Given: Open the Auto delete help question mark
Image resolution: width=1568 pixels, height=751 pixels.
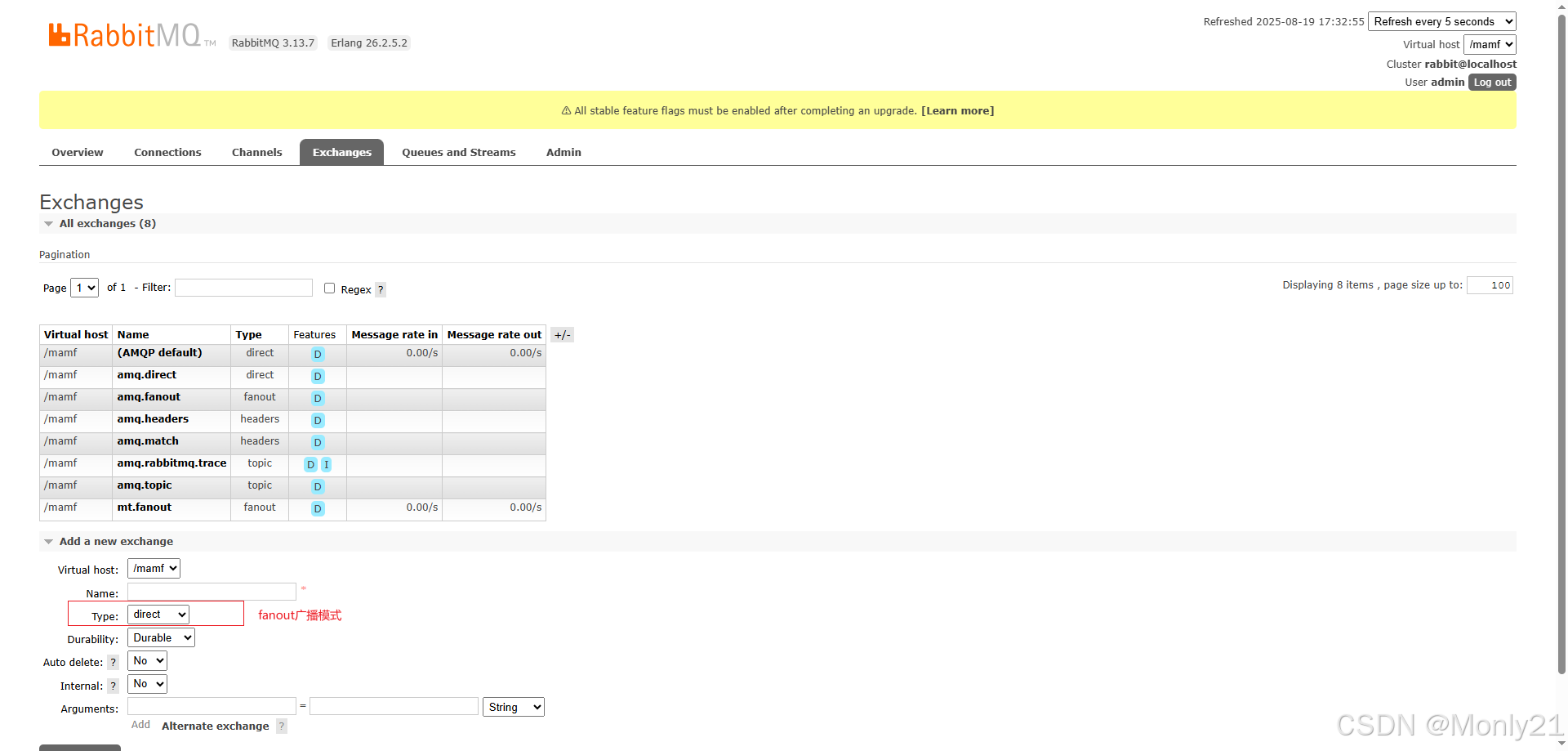Looking at the screenshot, I should pos(114,663).
